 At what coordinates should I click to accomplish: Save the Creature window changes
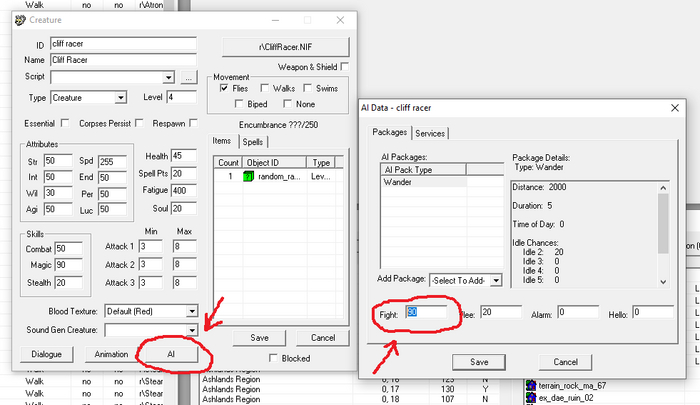click(259, 338)
